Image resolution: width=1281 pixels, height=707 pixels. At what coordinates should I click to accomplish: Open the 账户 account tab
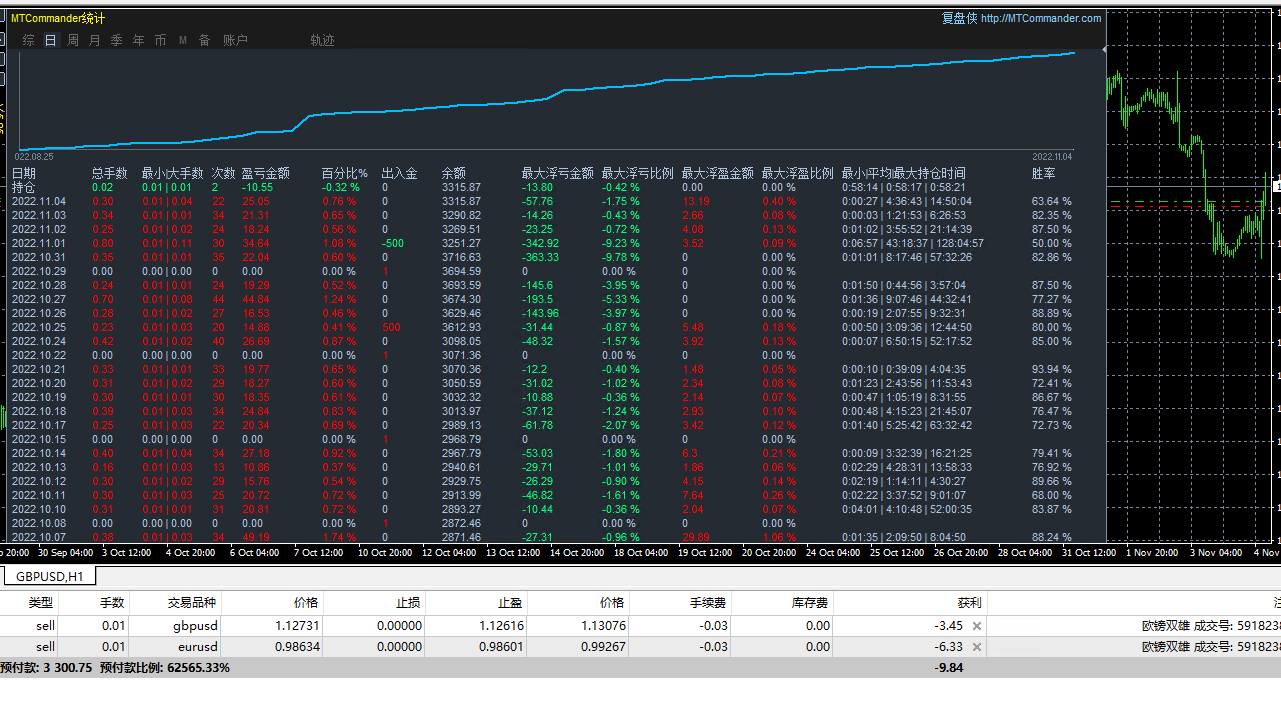point(235,40)
